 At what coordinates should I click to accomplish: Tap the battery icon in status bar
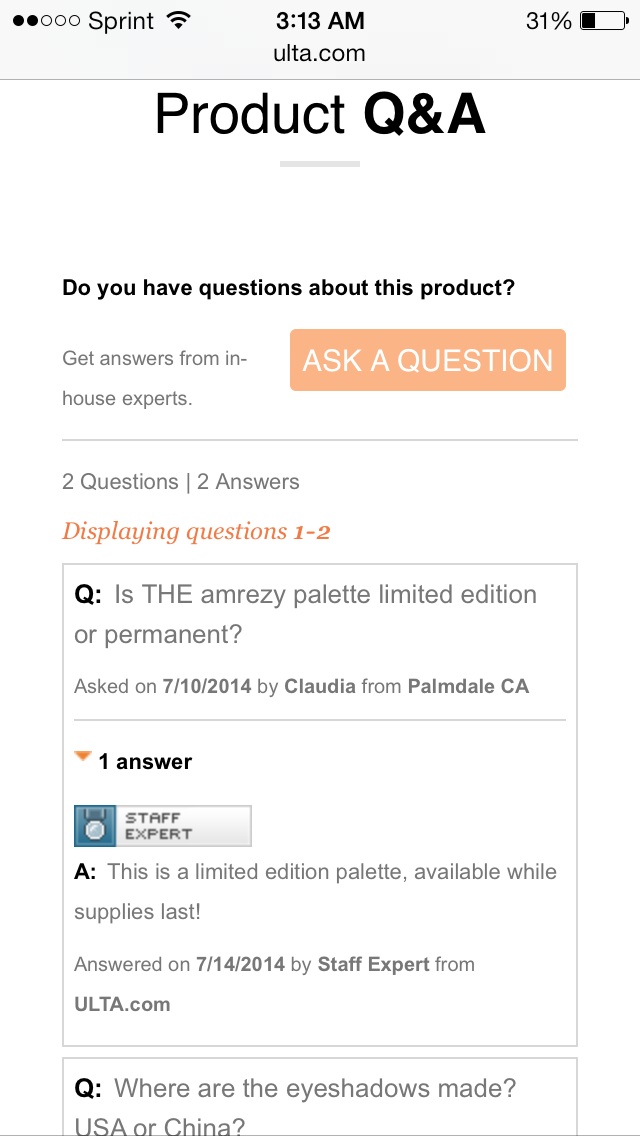click(x=604, y=21)
